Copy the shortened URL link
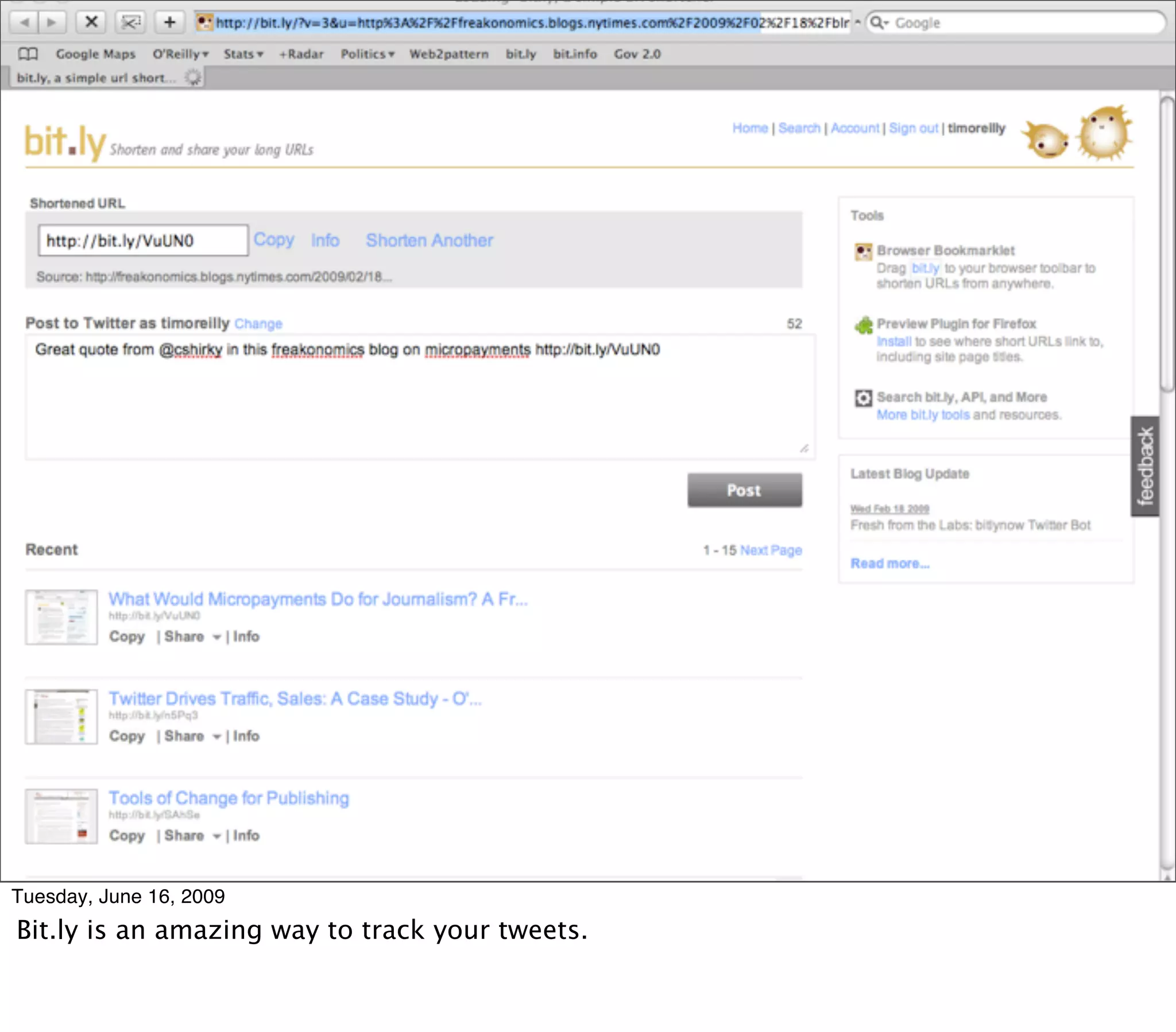Screen dimensions: 1176x1032 pos(274,240)
